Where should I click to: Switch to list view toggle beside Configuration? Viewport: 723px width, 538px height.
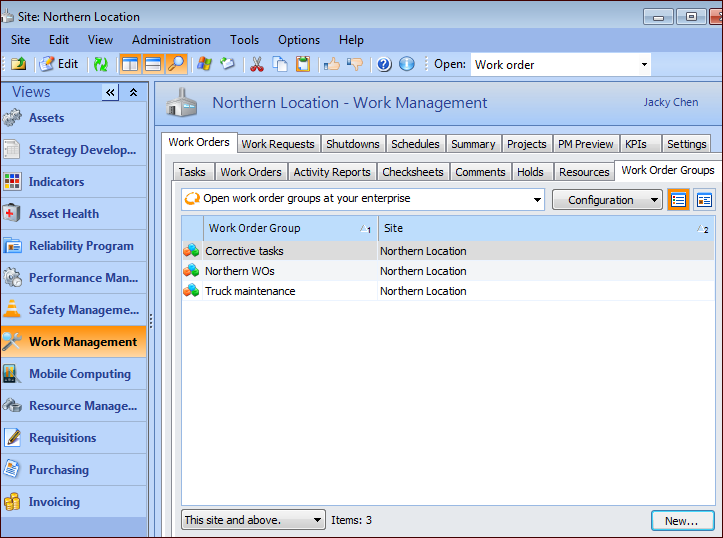(x=679, y=200)
